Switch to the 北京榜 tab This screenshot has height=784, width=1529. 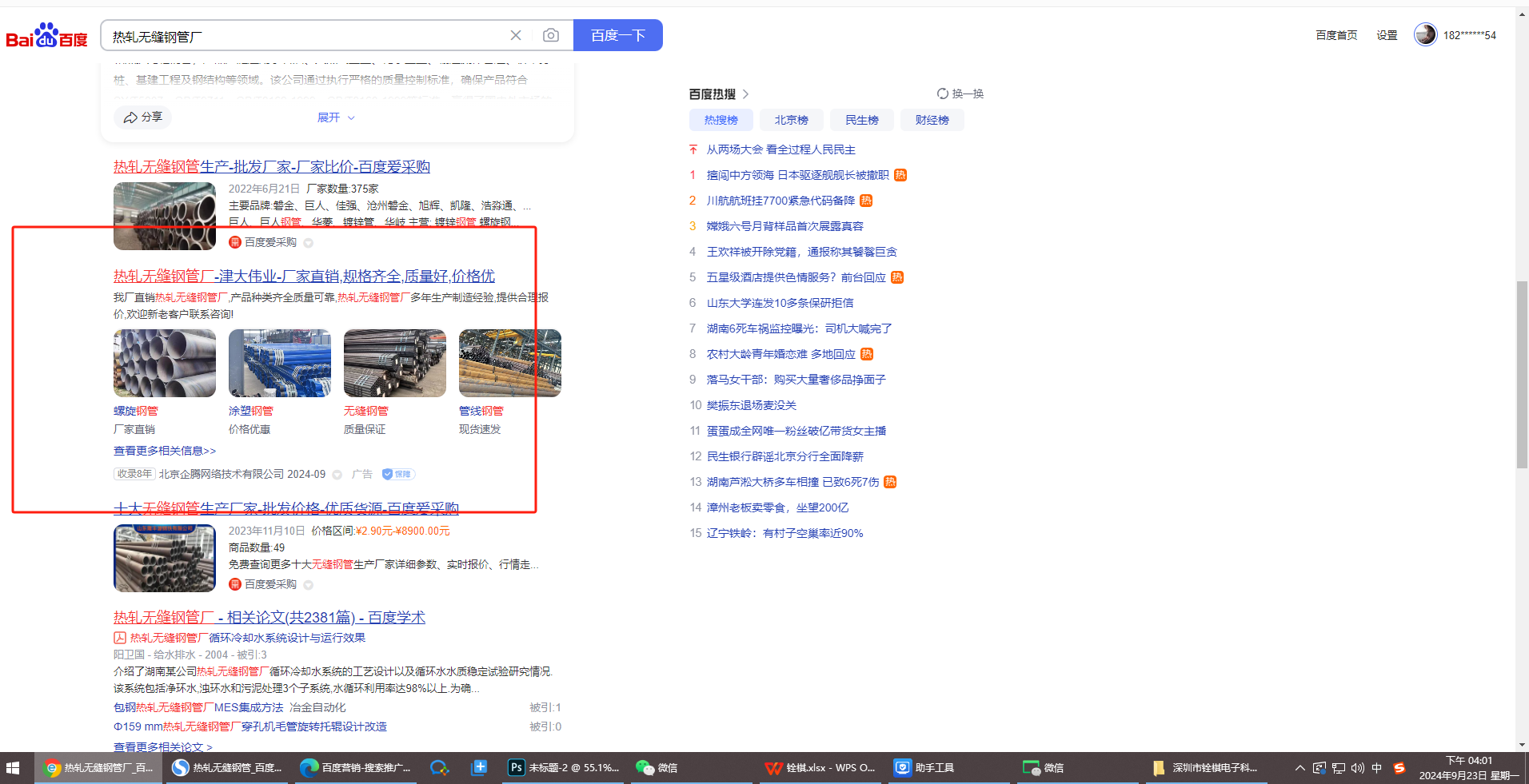click(x=791, y=120)
